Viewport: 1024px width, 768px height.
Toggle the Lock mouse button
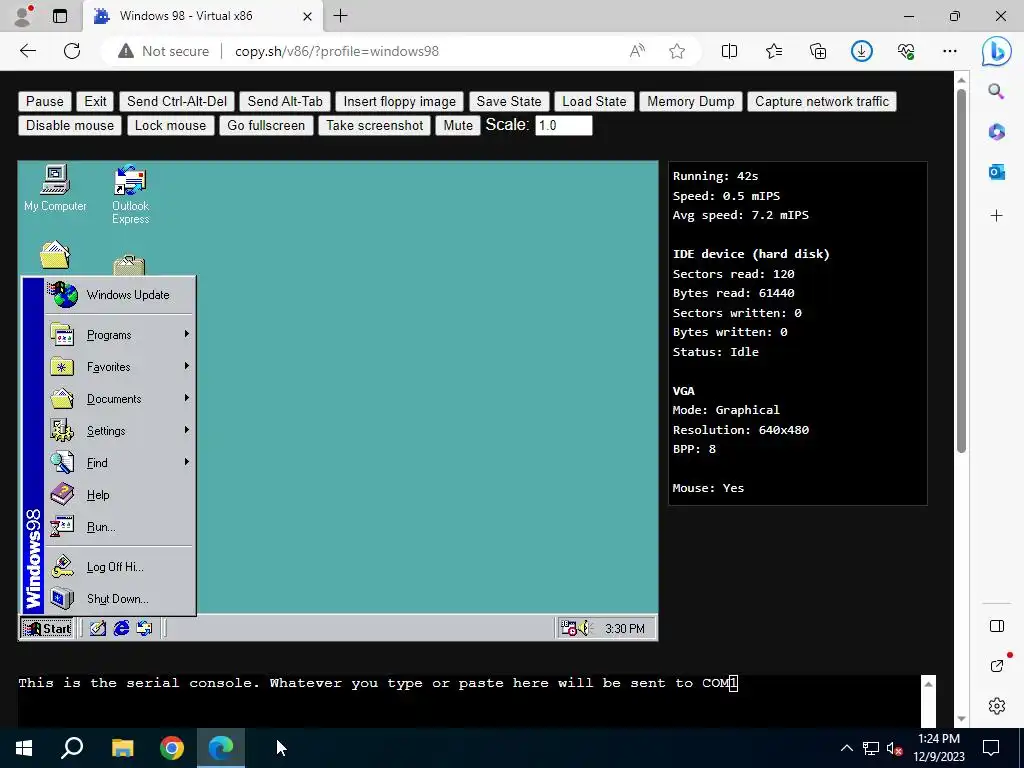(x=170, y=125)
